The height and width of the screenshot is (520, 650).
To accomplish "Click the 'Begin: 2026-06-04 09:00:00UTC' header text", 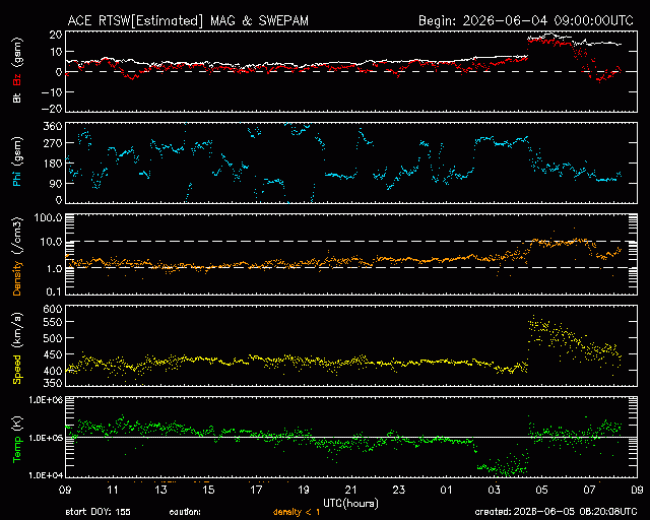I will (526, 21).
